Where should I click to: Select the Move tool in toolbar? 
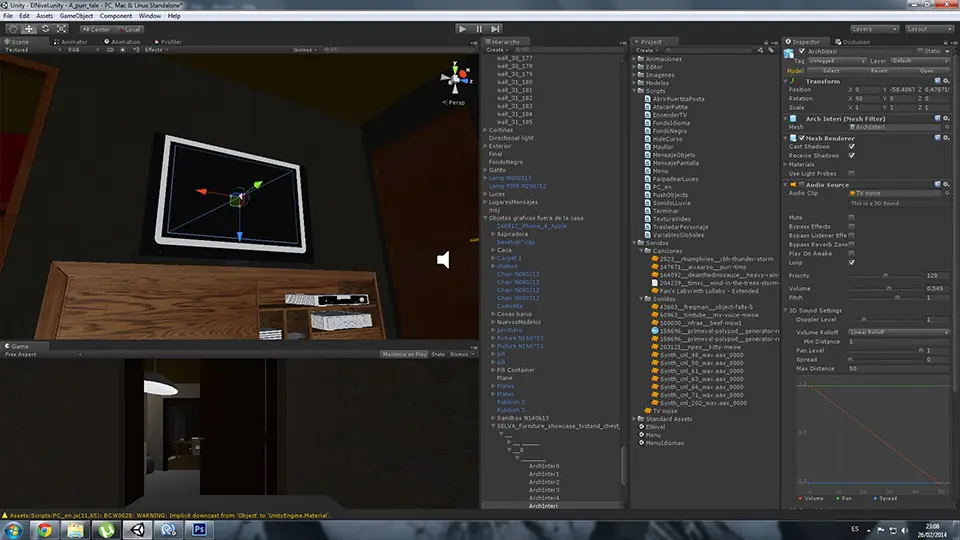pos(29,29)
